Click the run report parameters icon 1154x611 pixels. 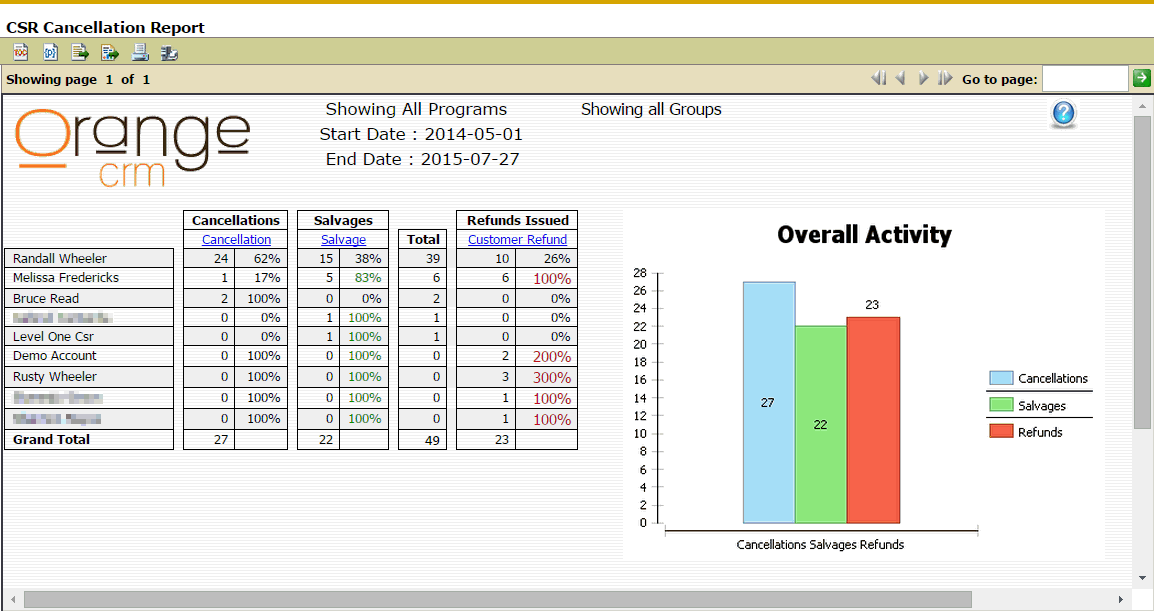coord(50,53)
